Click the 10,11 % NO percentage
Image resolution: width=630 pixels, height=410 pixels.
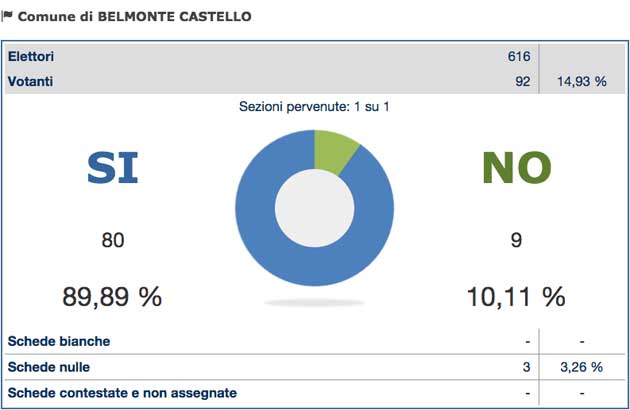coord(516,296)
